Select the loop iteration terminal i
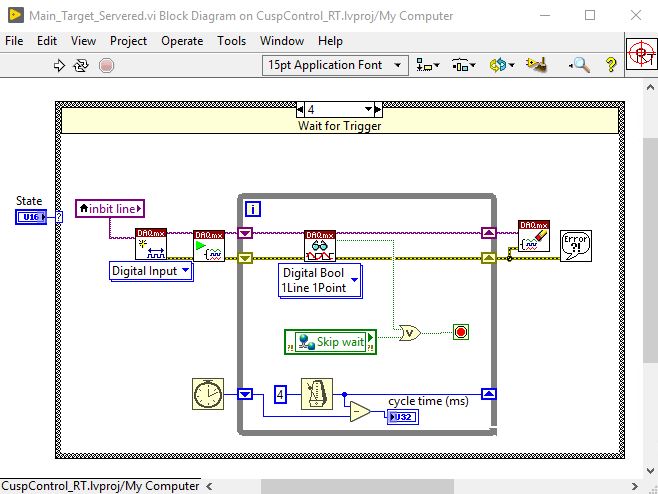This screenshot has width=658, height=494. point(253,209)
